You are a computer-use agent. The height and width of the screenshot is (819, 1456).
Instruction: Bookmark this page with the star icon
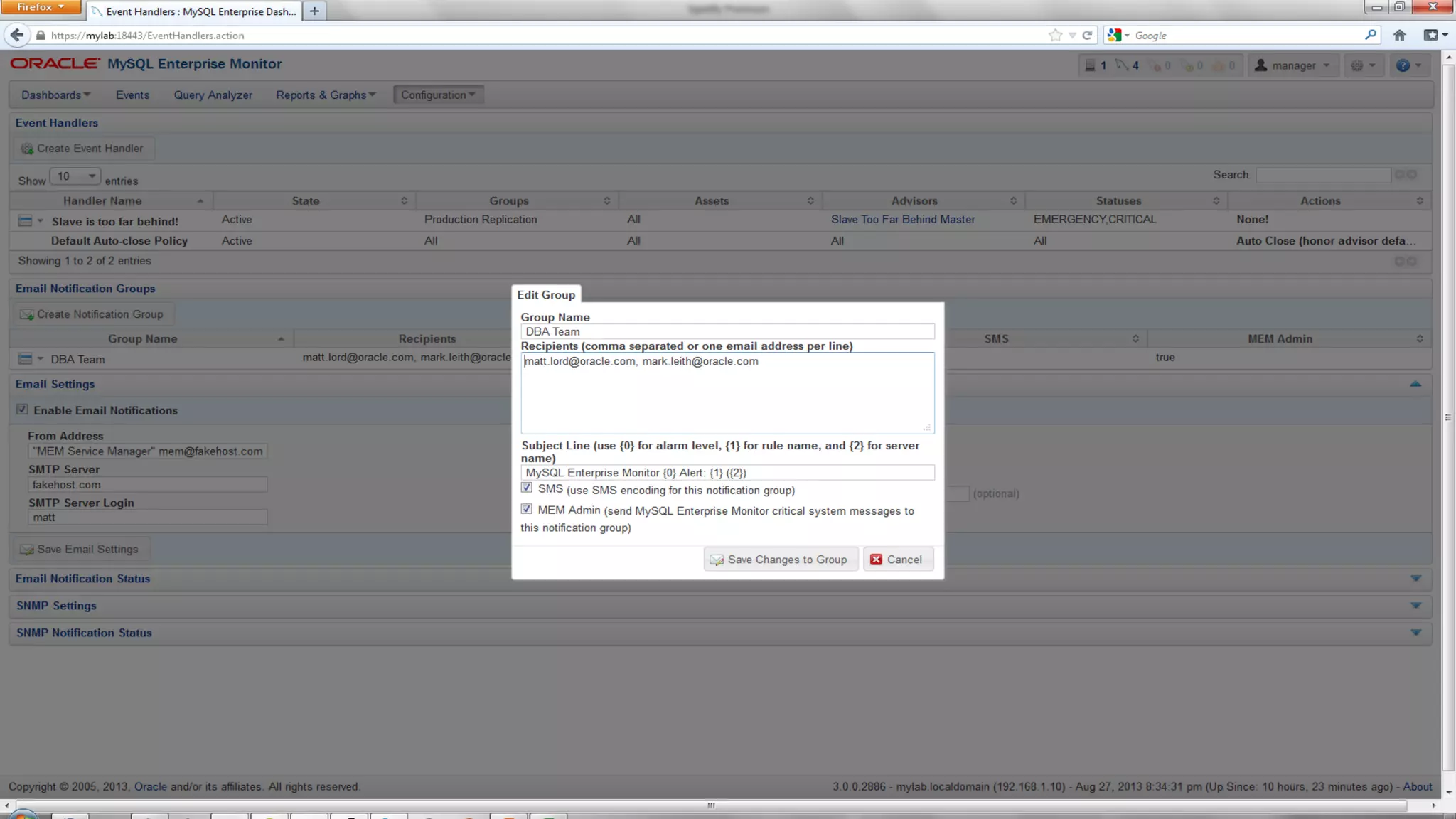coord(1055,35)
